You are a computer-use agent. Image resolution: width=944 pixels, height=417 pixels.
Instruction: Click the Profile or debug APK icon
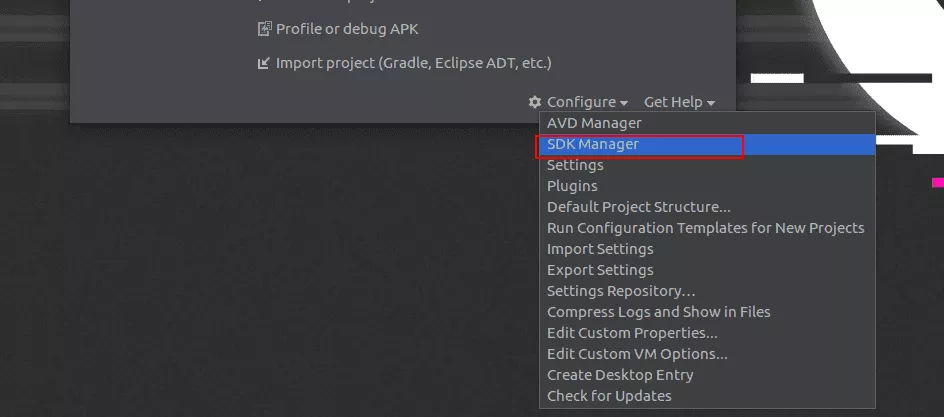click(264, 29)
